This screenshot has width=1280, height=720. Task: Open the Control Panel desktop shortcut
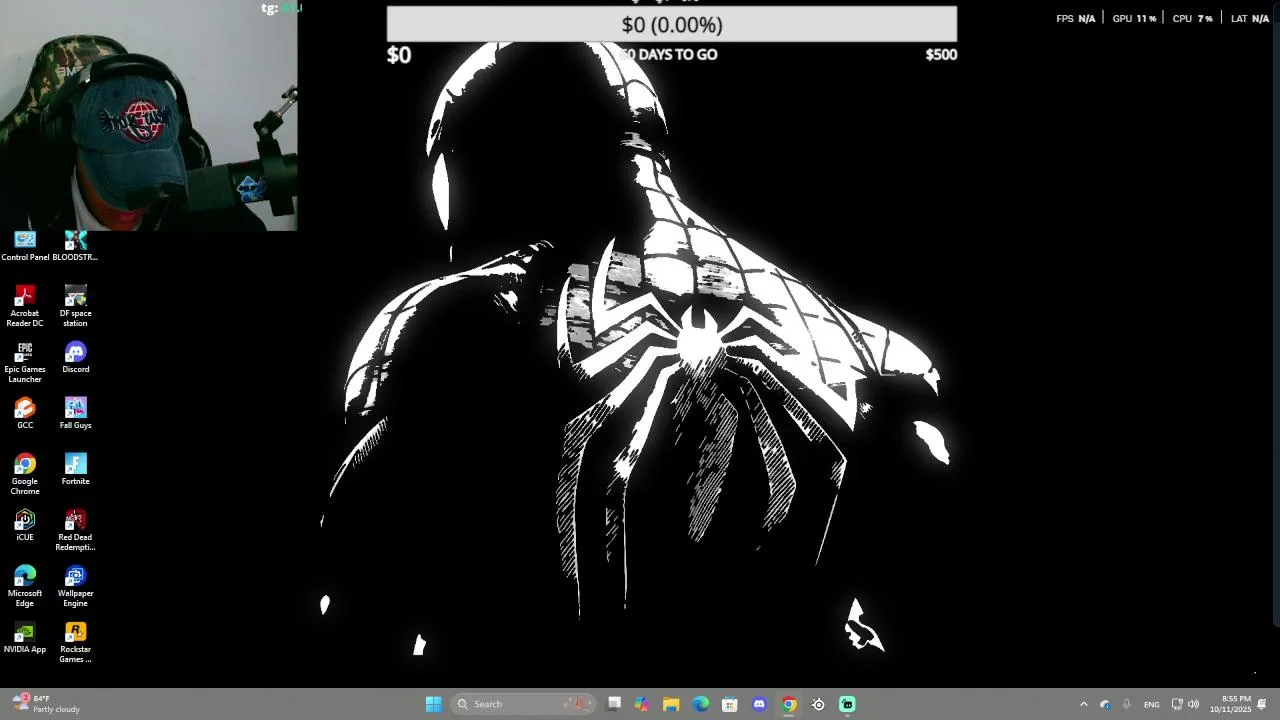point(25,246)
